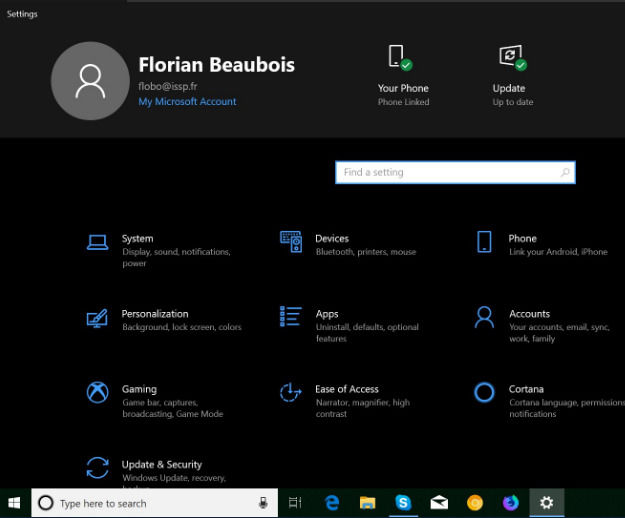Click the Apps category title
Screen dimensions: 625x518
click(327, 314)
